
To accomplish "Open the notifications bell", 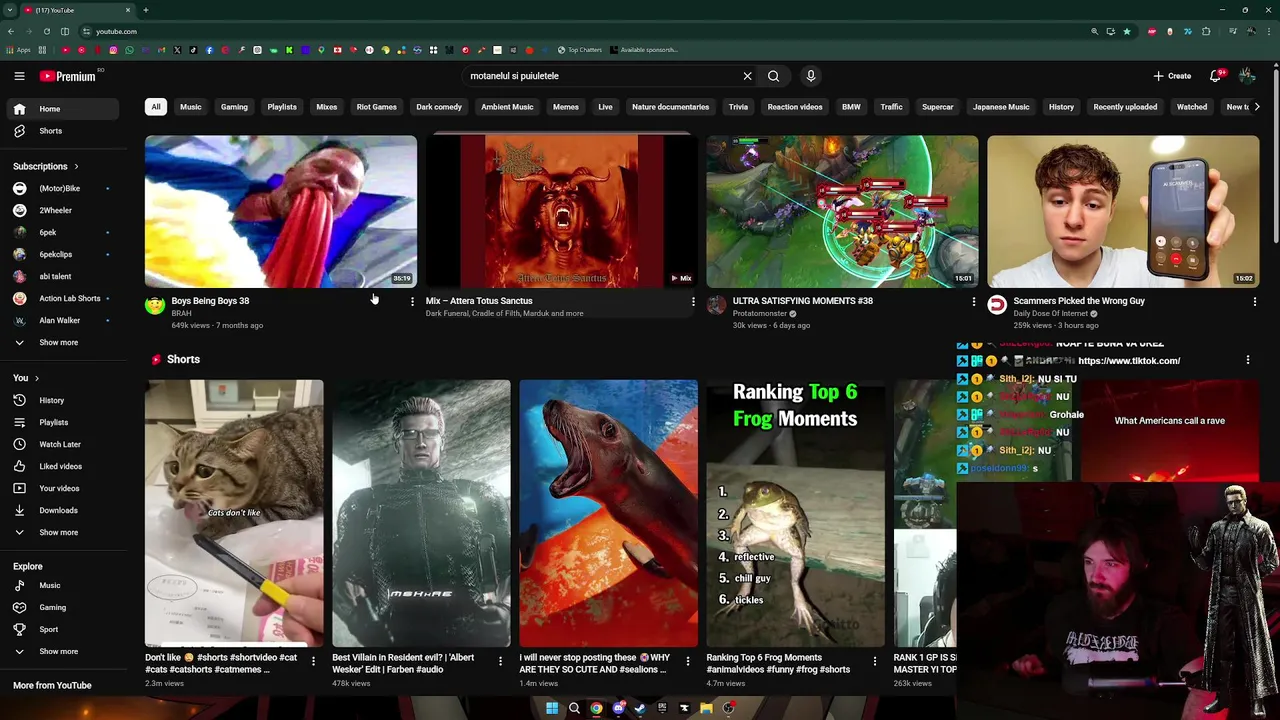I will [1215, 76].
